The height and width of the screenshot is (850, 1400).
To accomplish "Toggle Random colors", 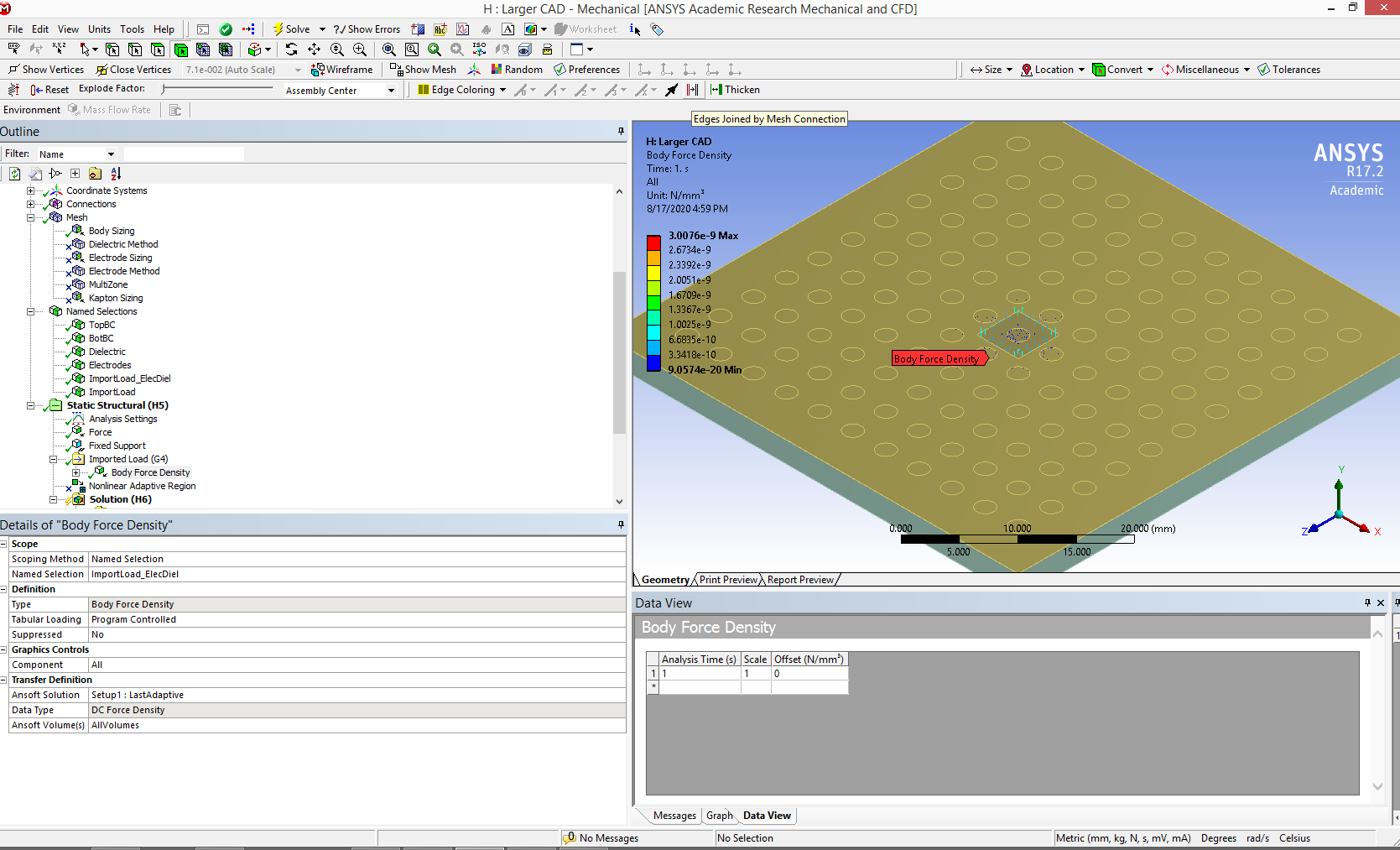I will [517, 70].
